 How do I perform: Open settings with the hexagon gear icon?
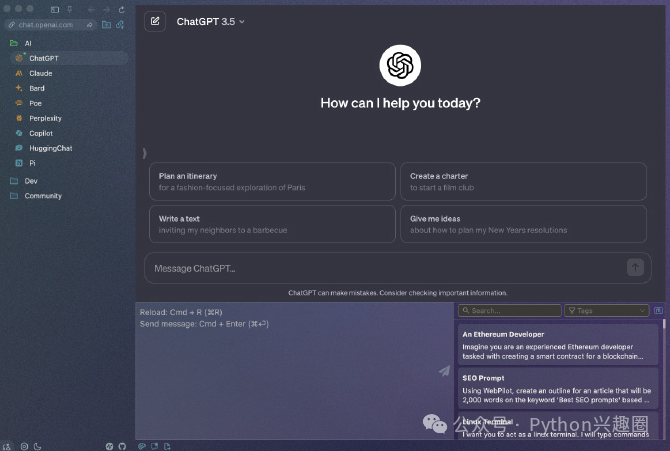(24, 446)
